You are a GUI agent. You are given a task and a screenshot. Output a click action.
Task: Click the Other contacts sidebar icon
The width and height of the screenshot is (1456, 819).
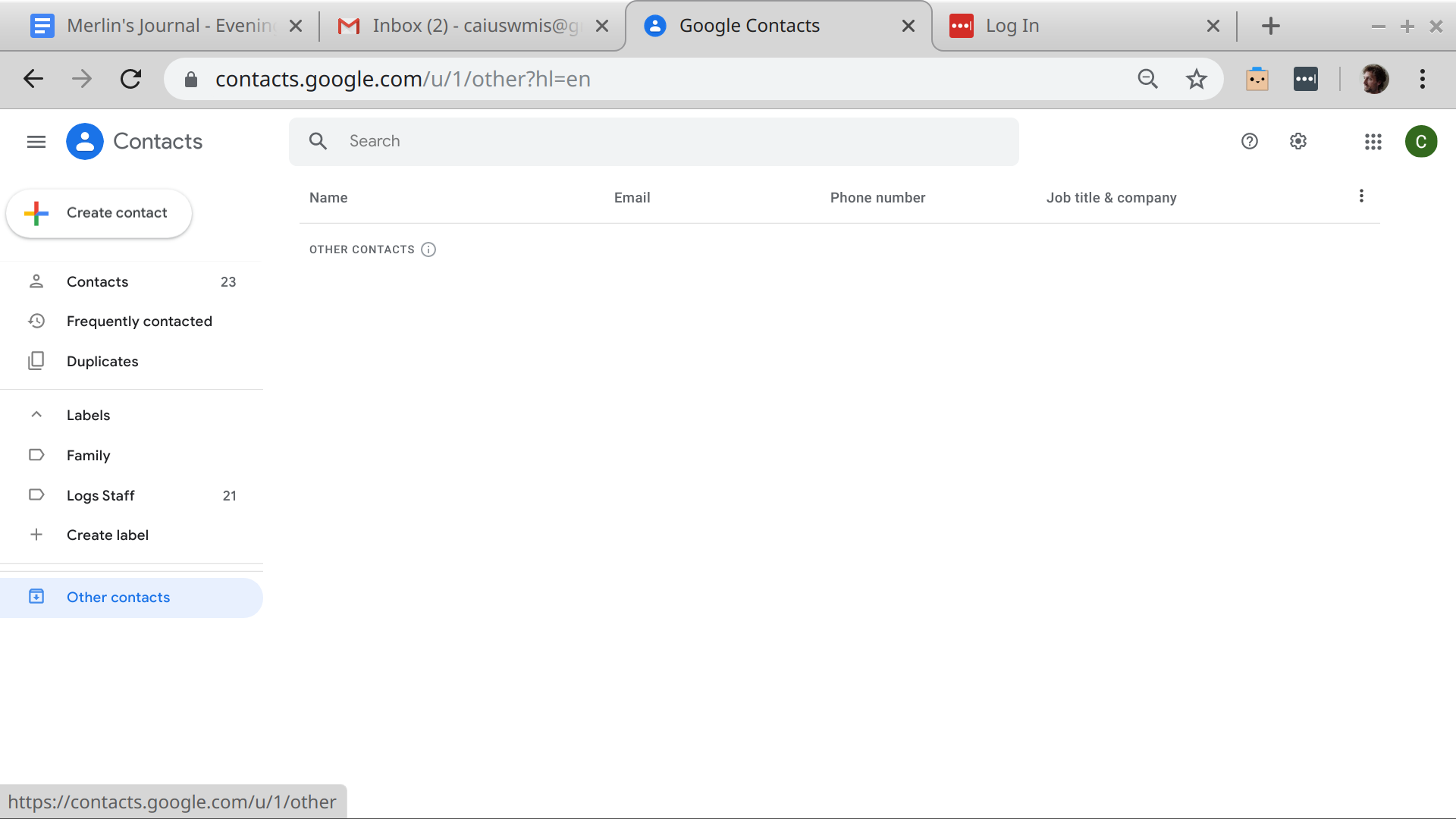36,596
